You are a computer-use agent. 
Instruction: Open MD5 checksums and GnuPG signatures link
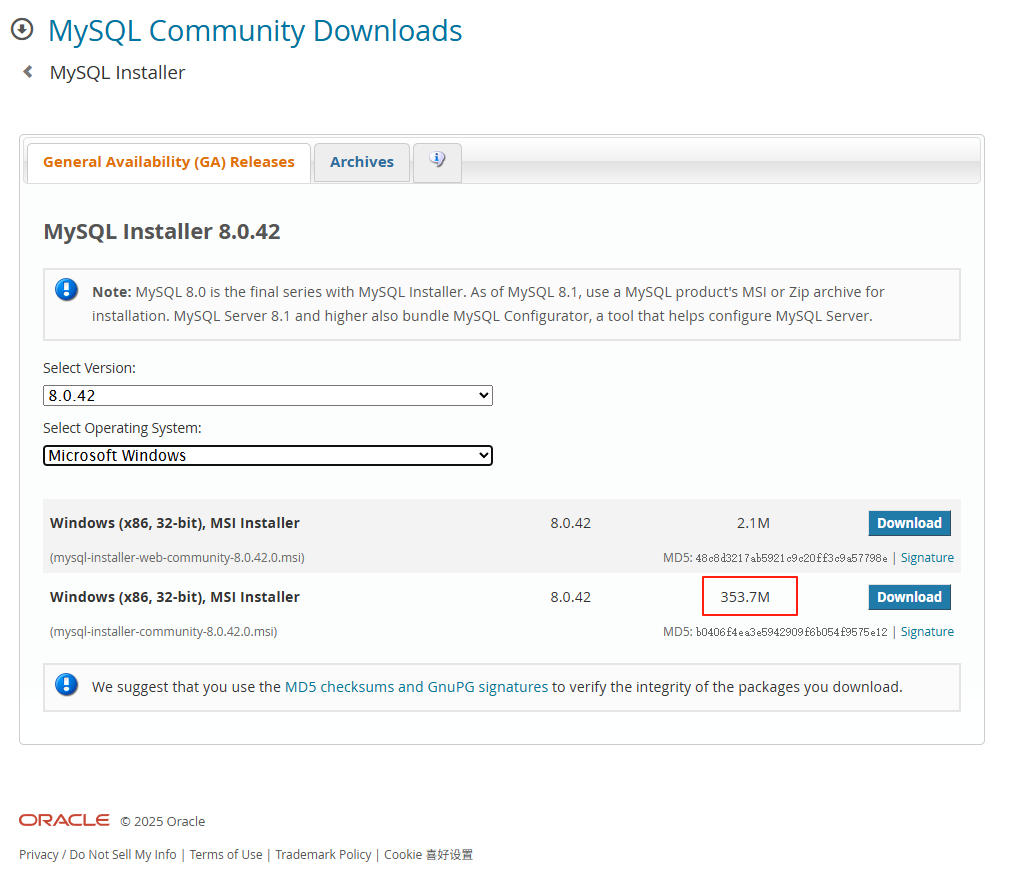coord(416,687)
